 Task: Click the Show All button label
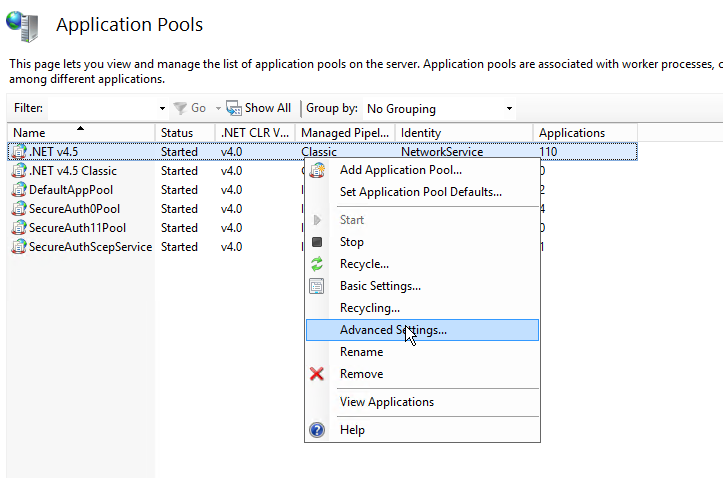[268, 108]
